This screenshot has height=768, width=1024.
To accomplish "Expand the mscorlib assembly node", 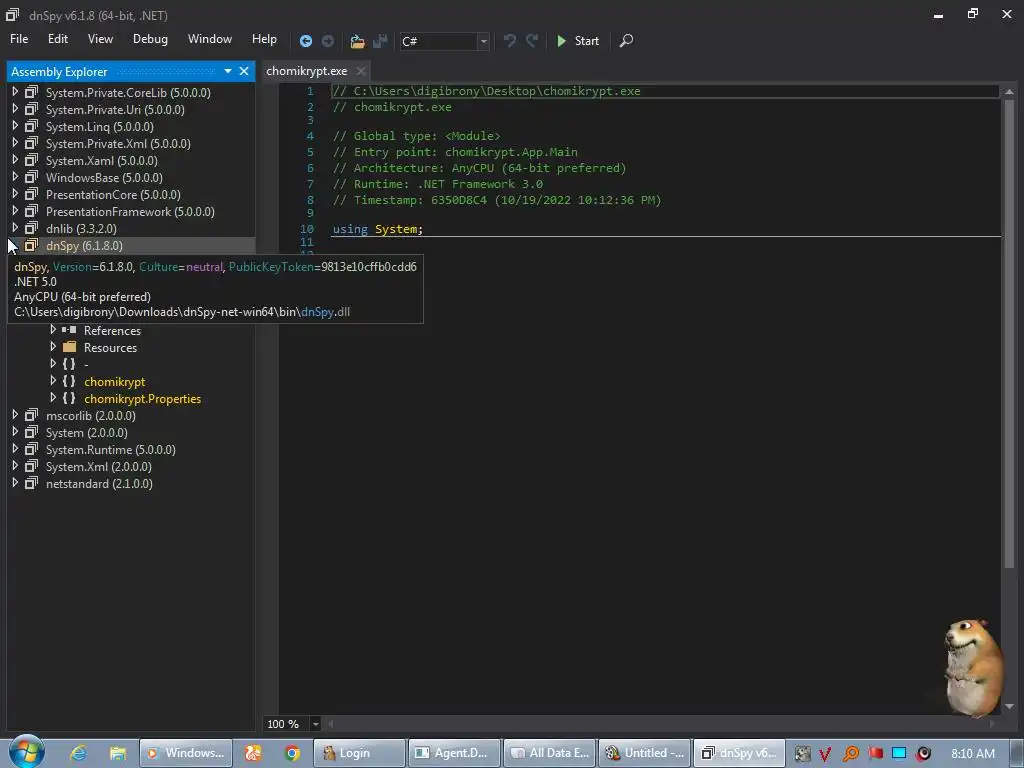I will pyautogui.click(x=15, y=415).
